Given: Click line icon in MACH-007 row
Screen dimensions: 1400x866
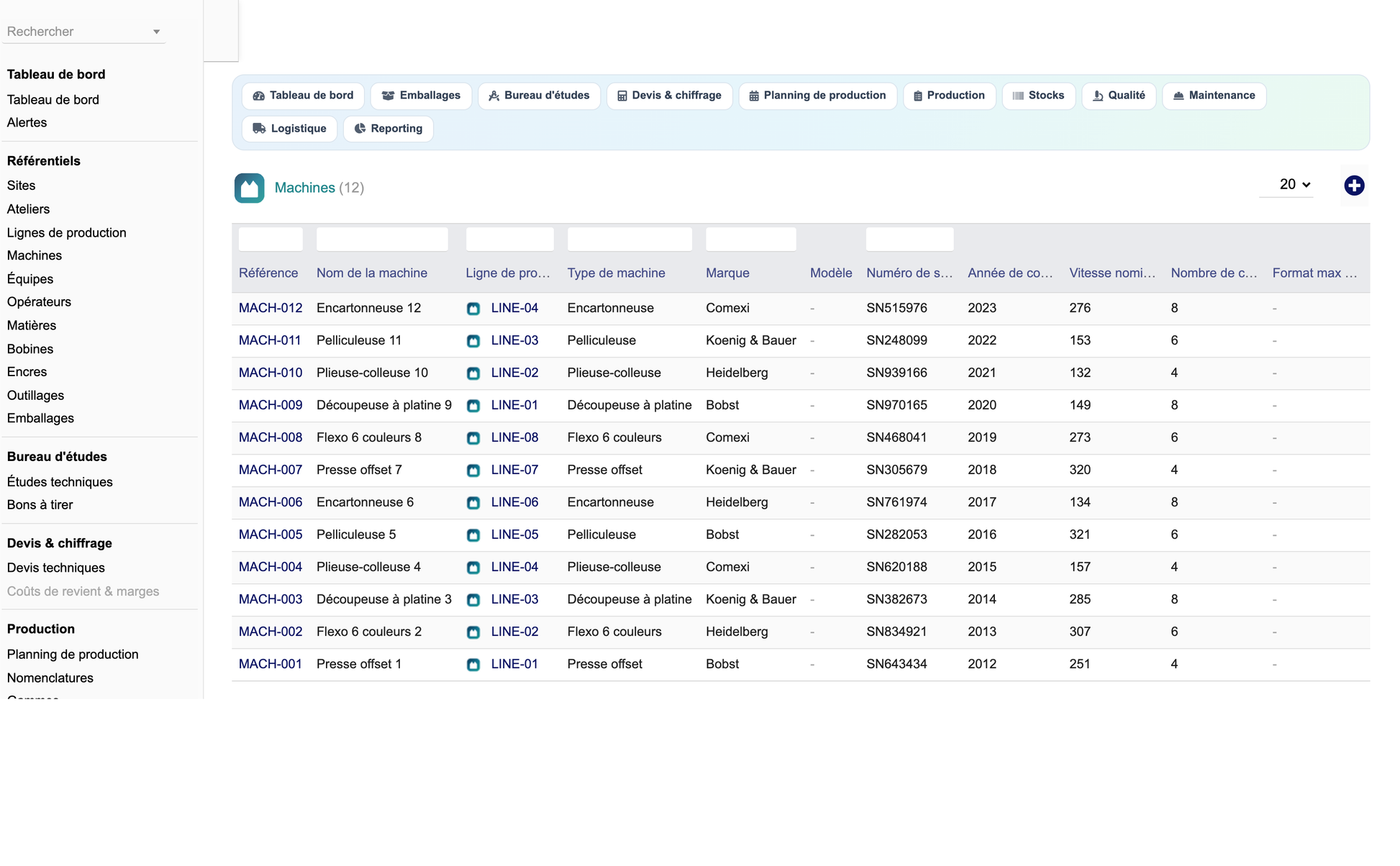Looking at the screenshot, I should click(473, 470).
